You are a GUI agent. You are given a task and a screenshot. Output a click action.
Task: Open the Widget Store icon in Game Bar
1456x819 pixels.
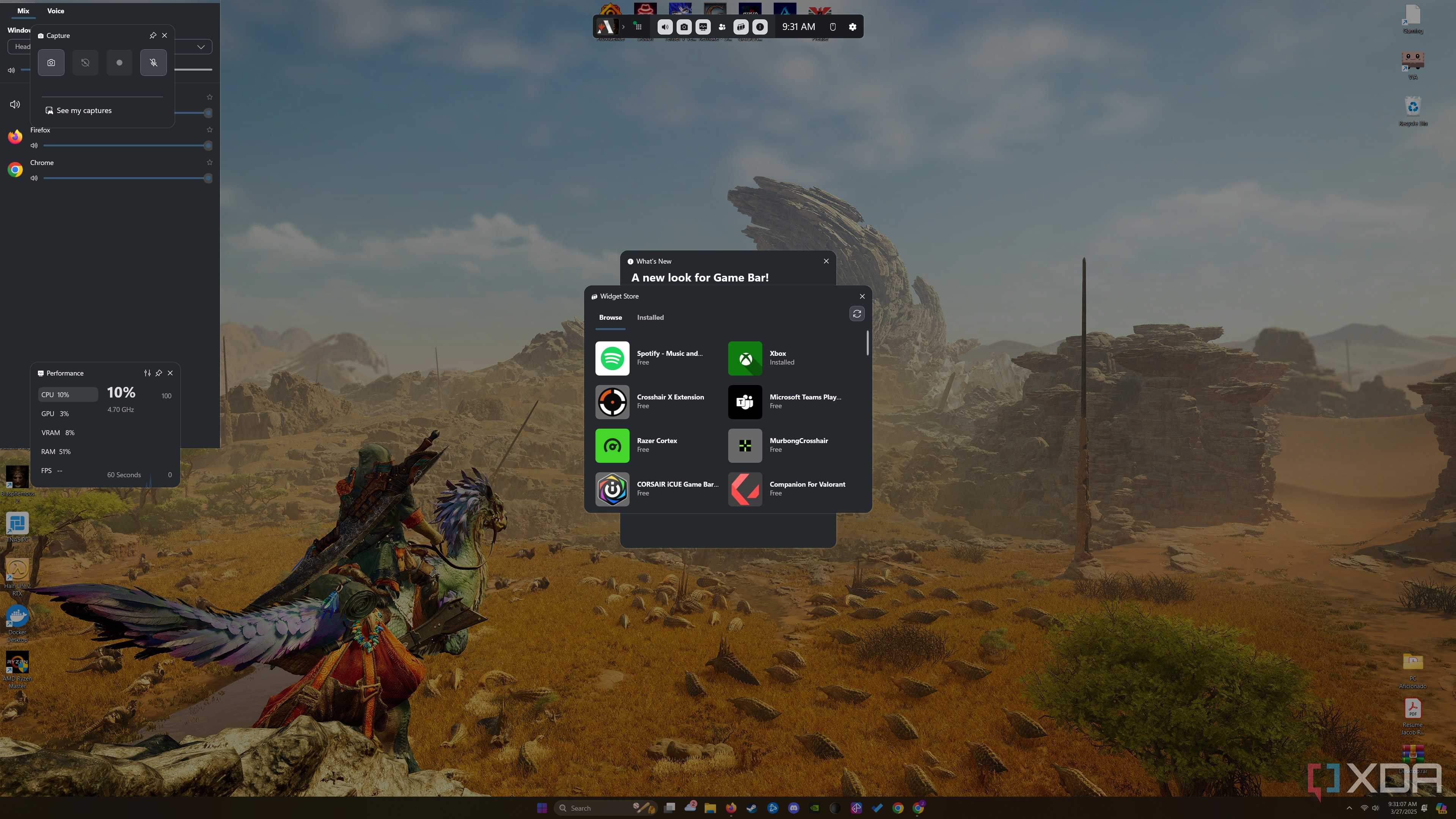tap(741, 27)
